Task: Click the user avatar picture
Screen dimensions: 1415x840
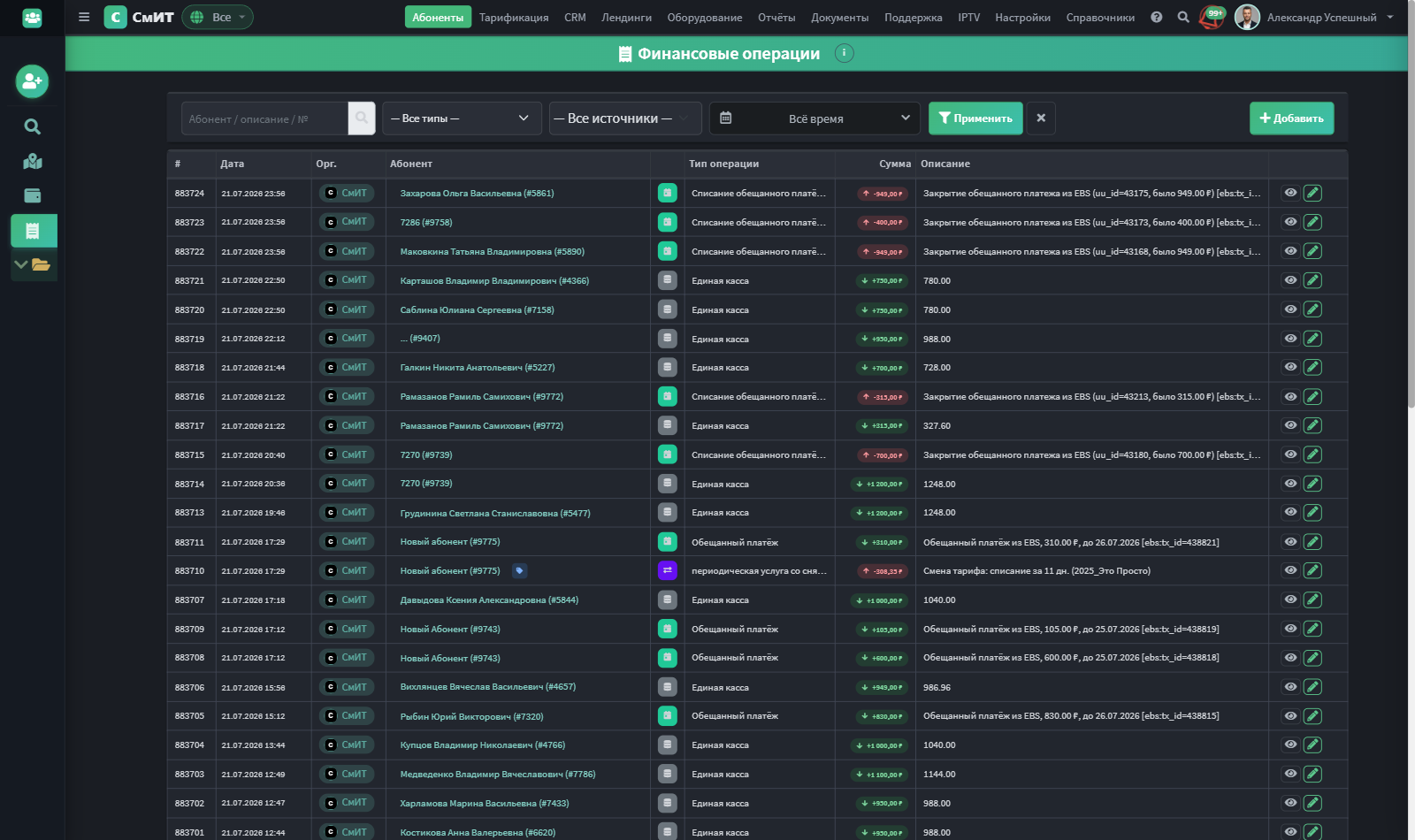Action: pyautogui.click(x=1247, y=17)
